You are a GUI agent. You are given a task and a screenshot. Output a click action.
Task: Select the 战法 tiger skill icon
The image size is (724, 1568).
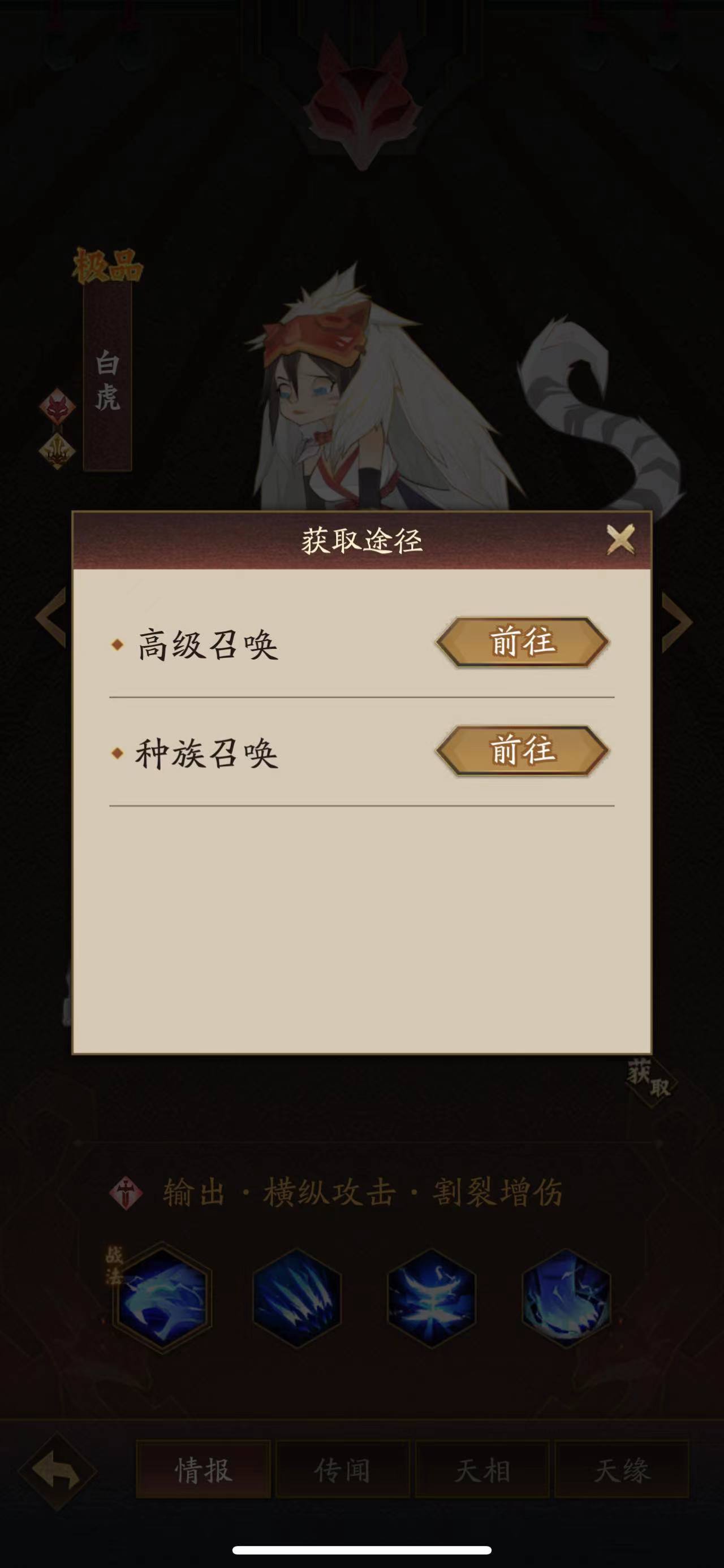(x=162, y=1298)
